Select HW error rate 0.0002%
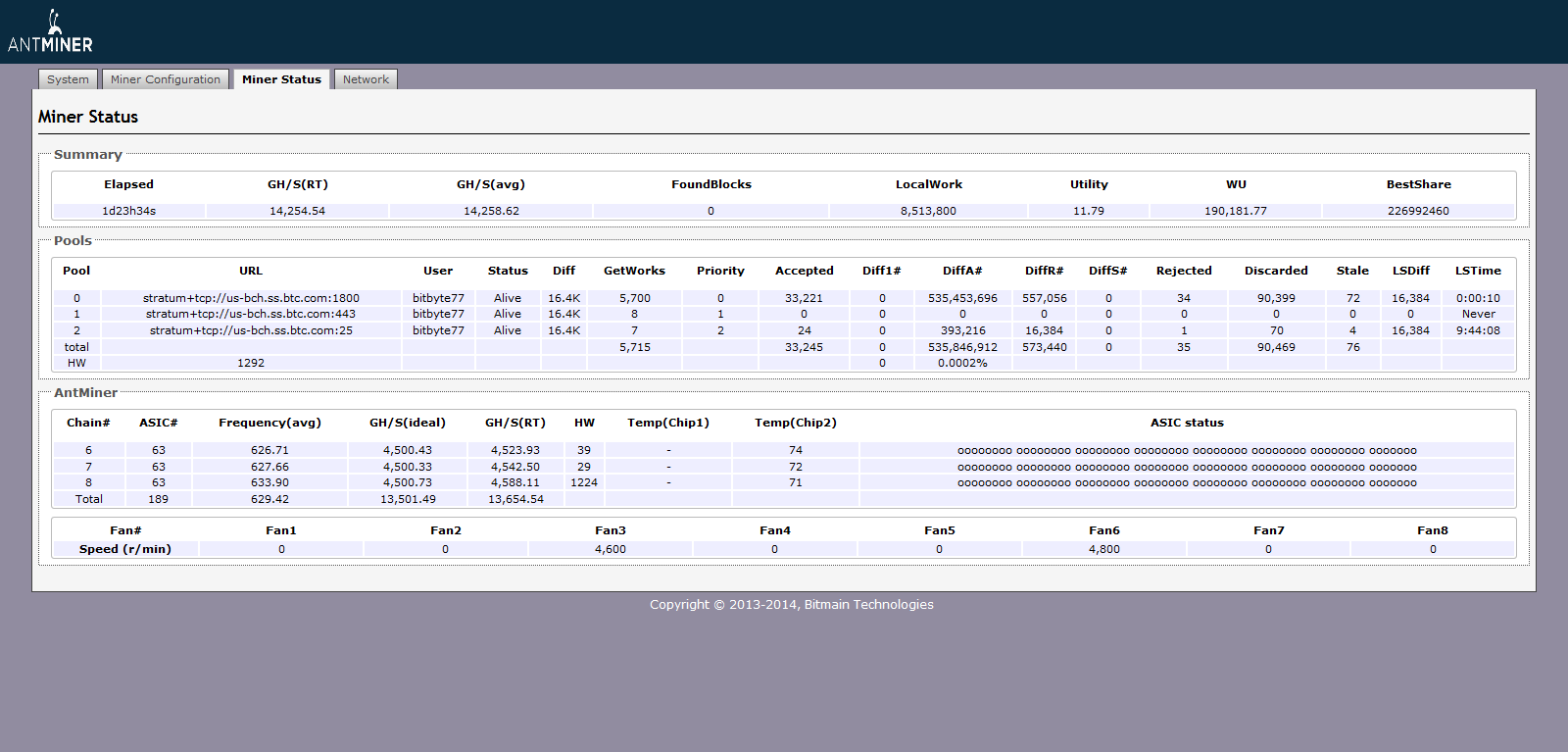 pyautogui.click(x=962, y=363)
